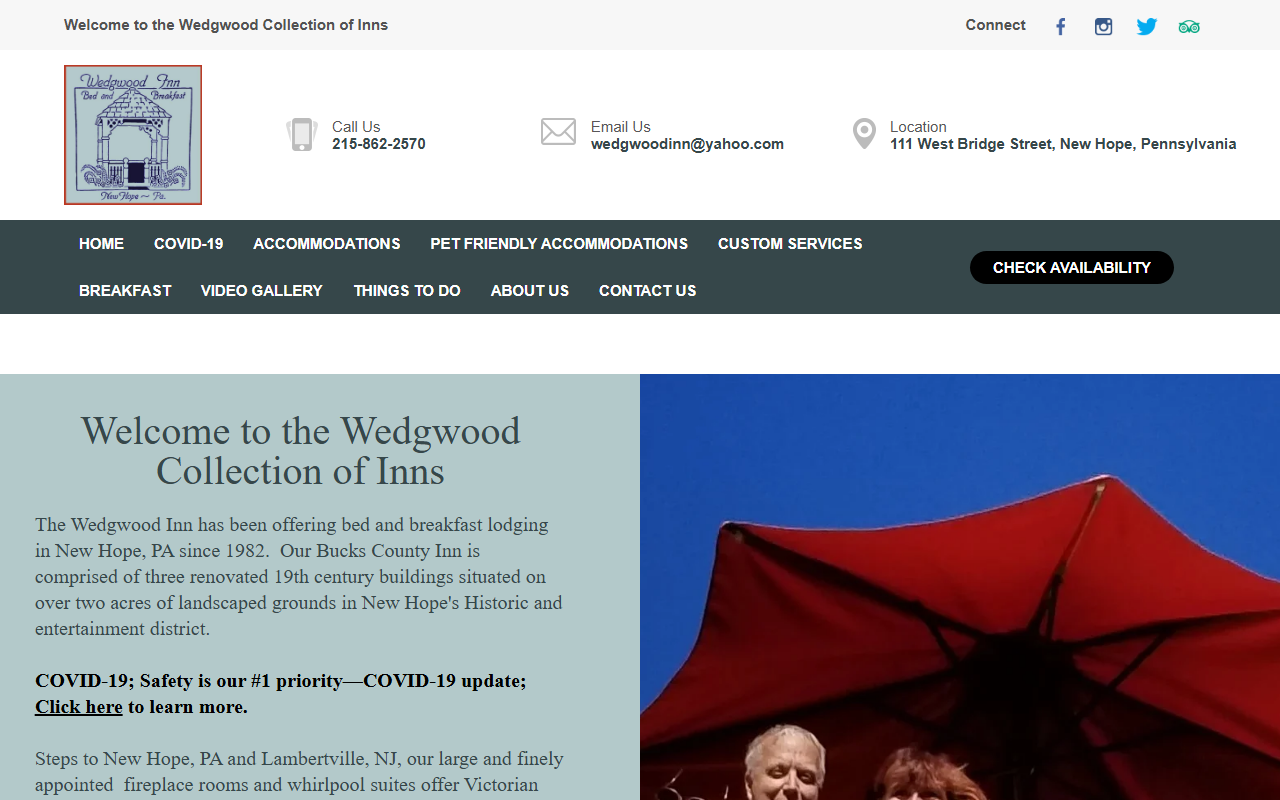Click the paragraph beginning 'Steps to New Hope'
The width and height of the screenshot is (1280, 800).
299,772
